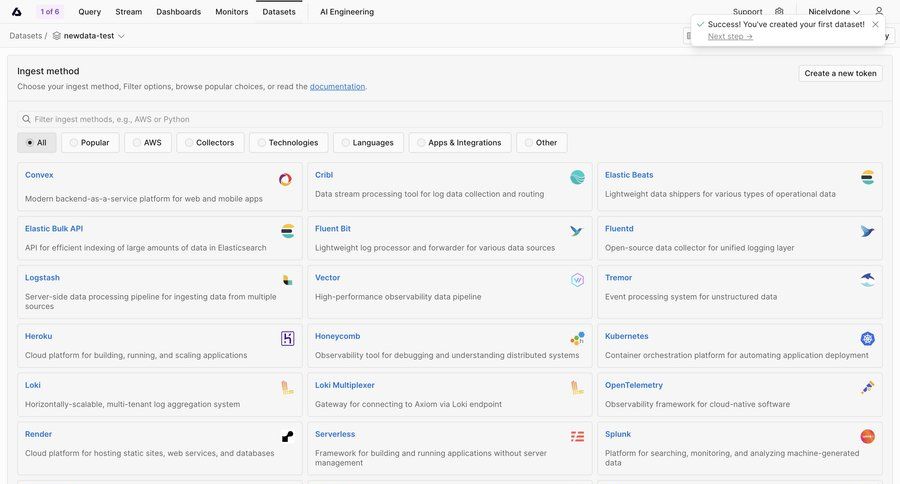Click the Fluent Bit bird icon

(576, 231)
